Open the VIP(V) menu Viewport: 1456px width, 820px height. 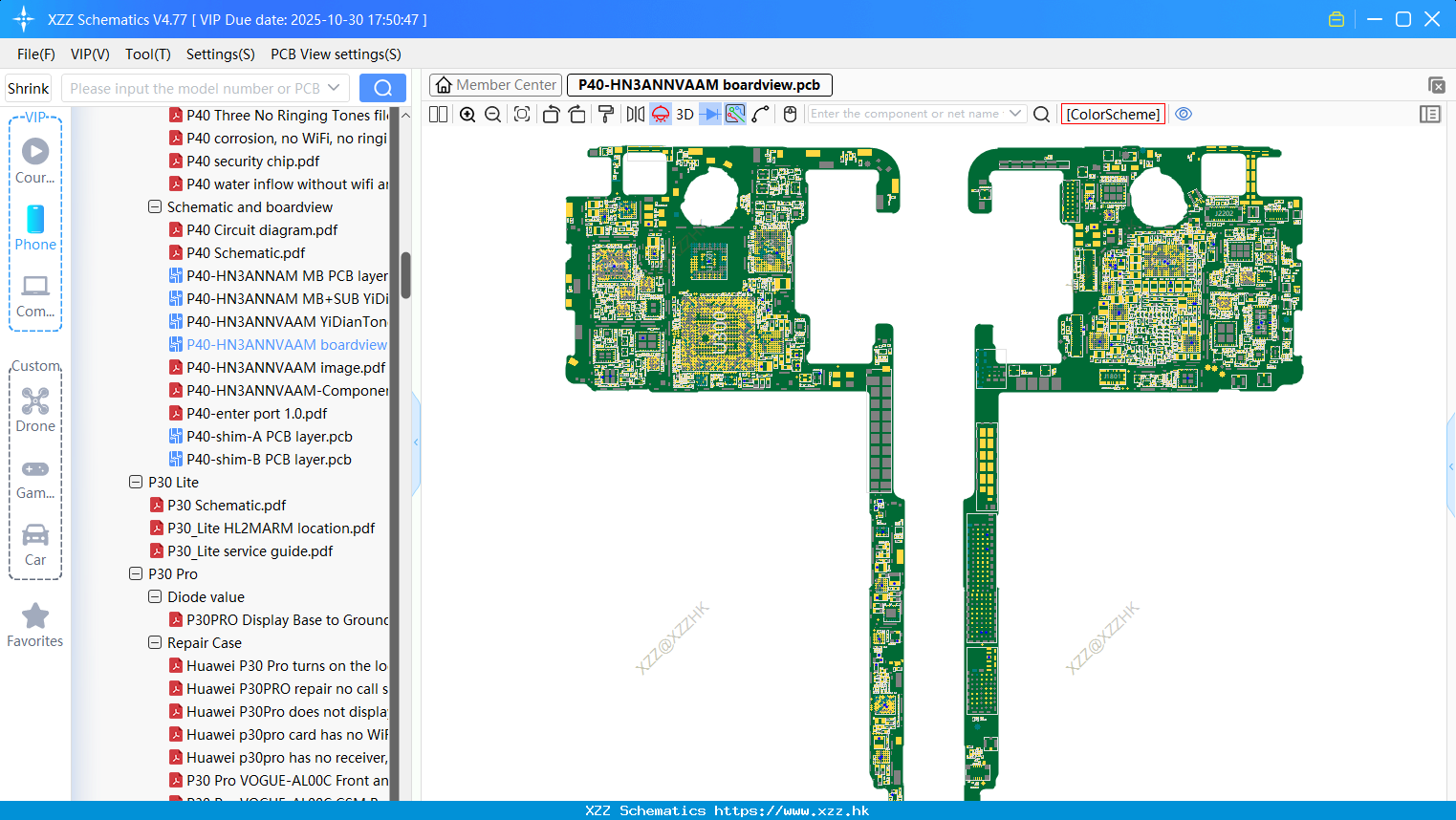click(x=90, y=54)
